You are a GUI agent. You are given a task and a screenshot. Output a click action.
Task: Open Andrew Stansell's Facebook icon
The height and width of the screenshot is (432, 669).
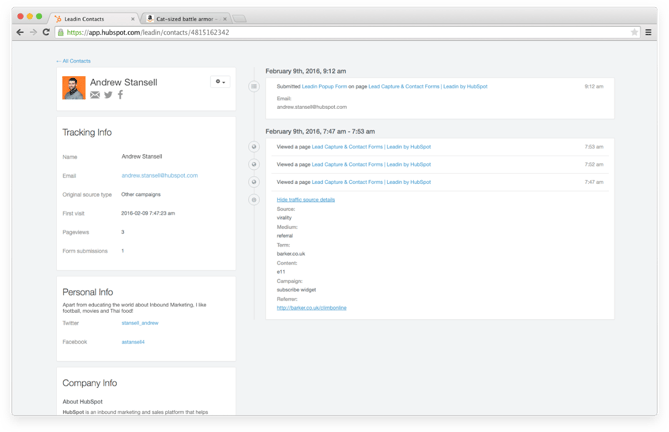(x=120, y=95)
